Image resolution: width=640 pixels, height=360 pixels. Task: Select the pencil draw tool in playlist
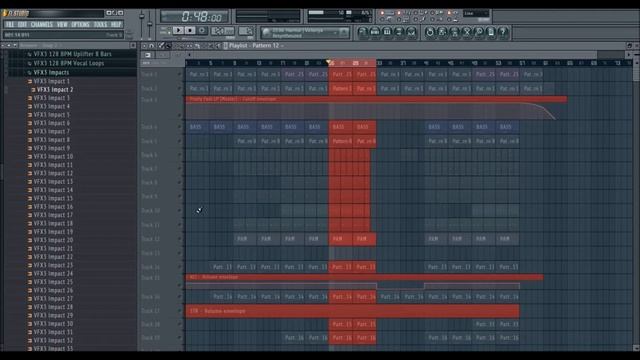(161, 46)
